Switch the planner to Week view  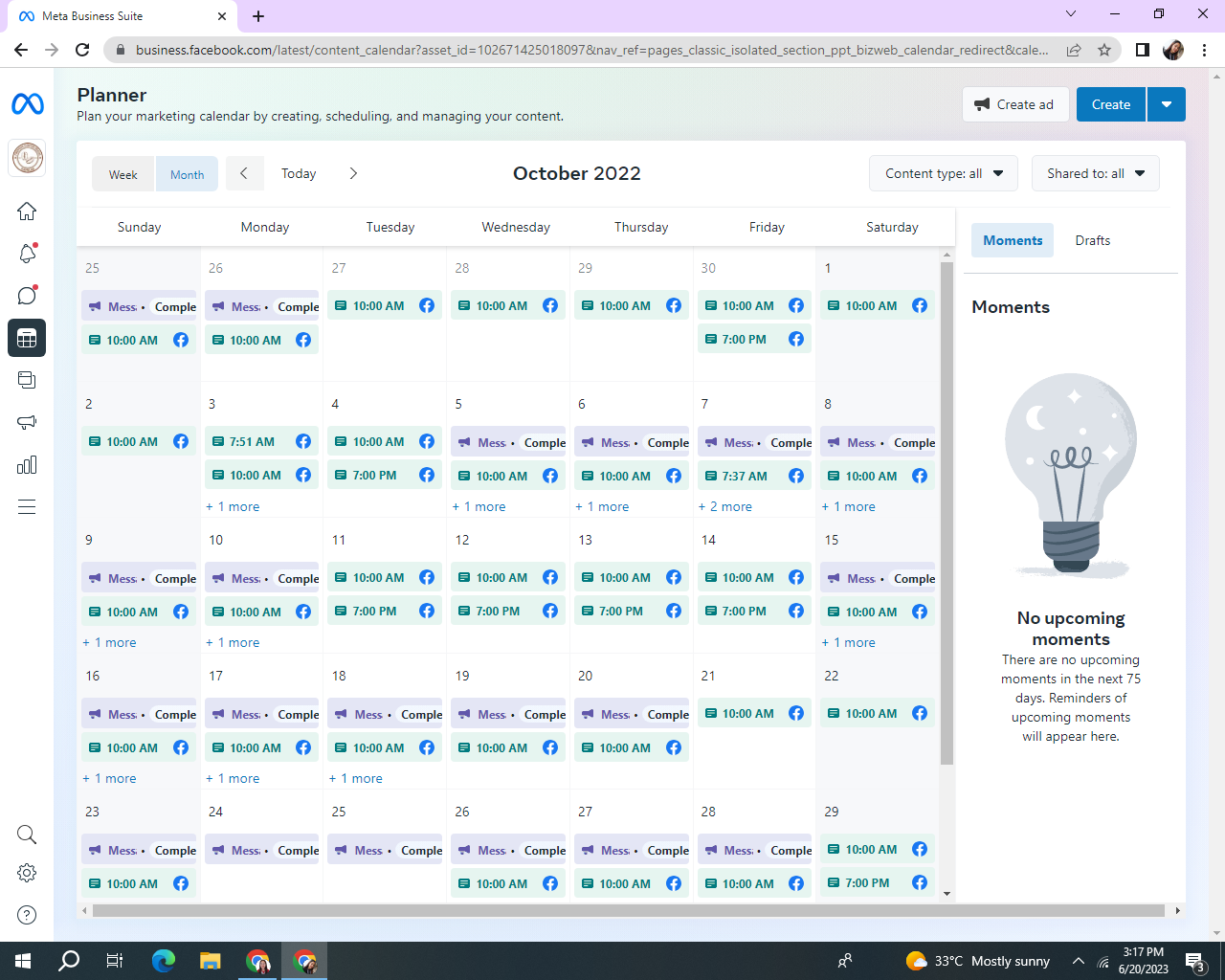[x=123, y=174]
